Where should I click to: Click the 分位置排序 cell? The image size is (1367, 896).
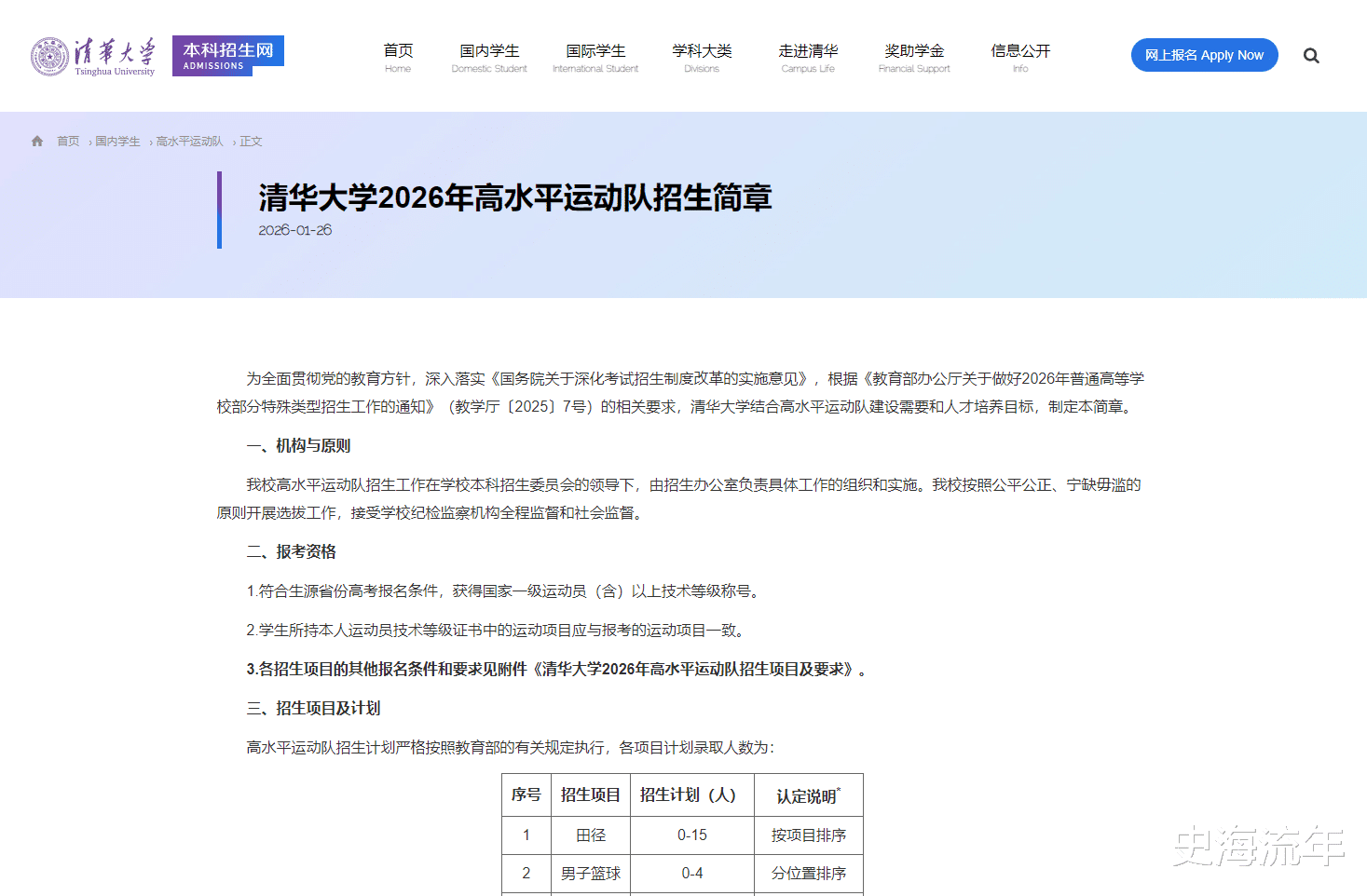(x=809, y=874)
